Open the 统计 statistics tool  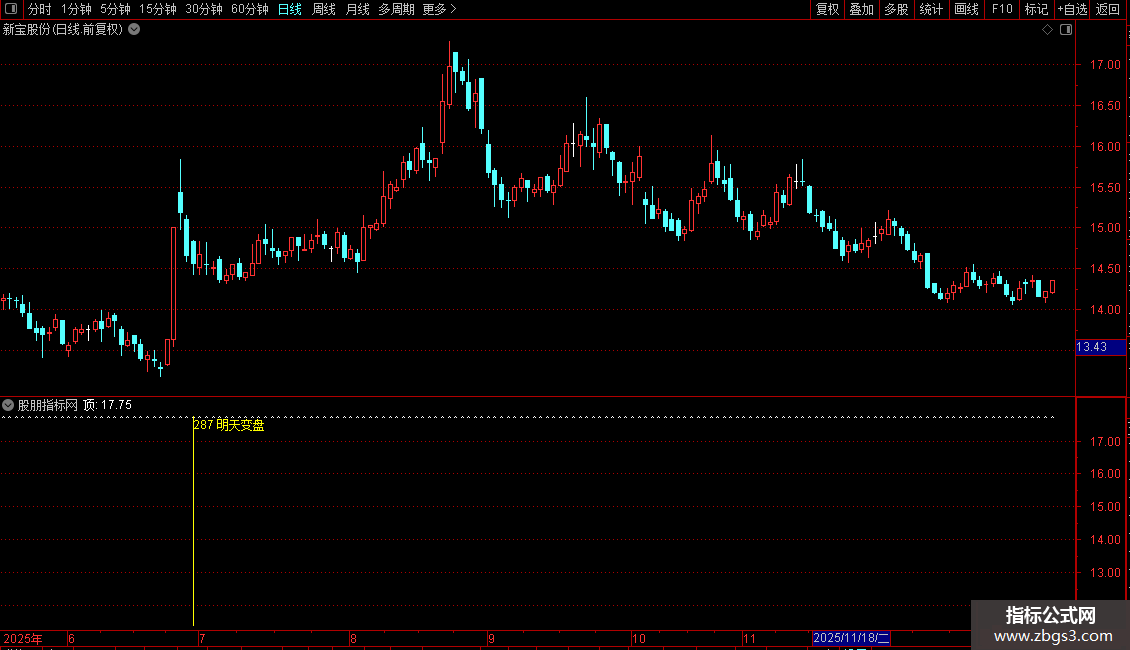930,9
